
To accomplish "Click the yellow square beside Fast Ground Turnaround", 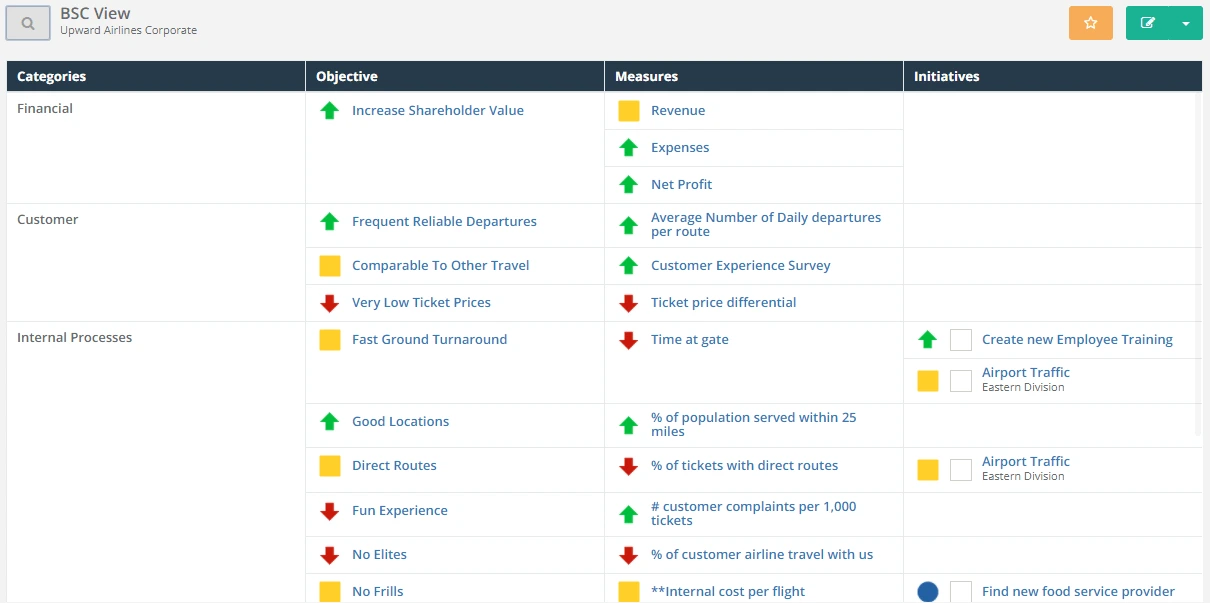I will 329,339.
